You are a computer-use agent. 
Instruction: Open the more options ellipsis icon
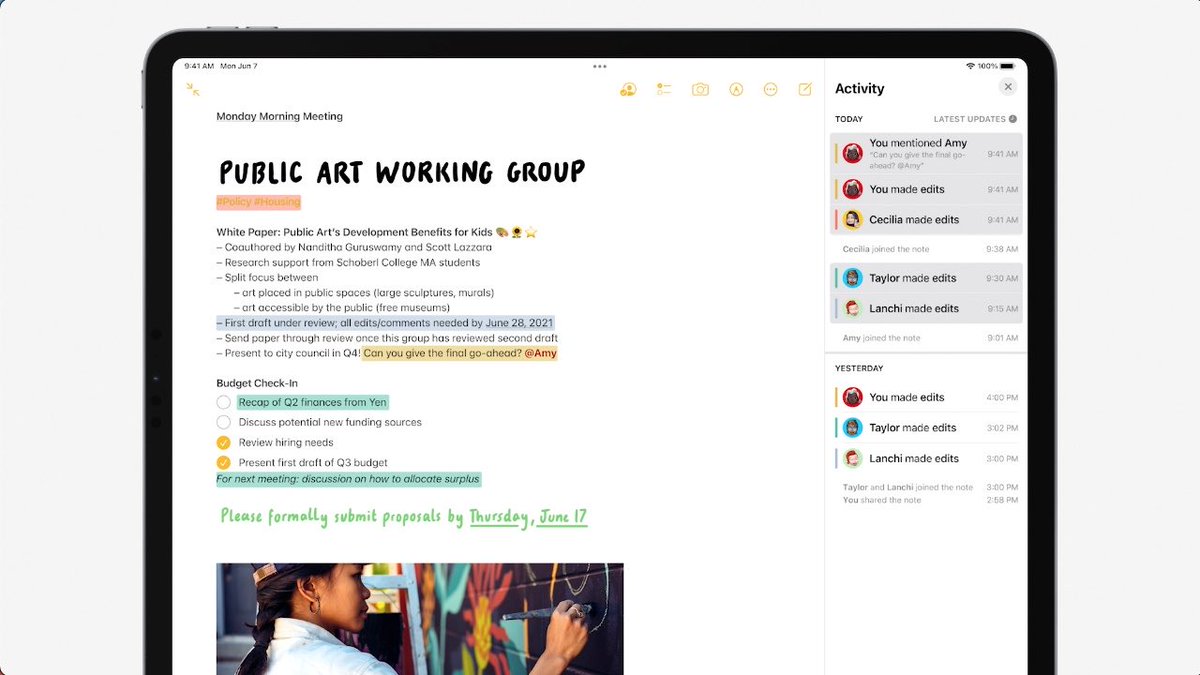tap(770, 89)
